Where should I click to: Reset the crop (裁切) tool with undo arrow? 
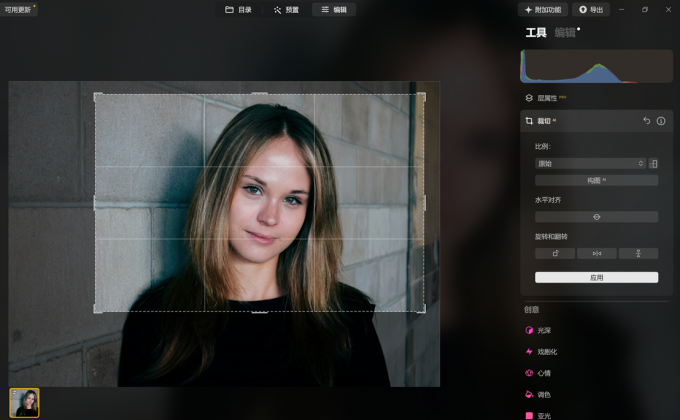coord(646,121)
